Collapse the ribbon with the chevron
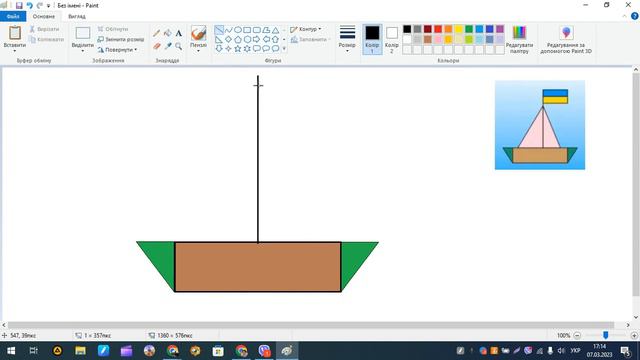640x360 pixels. (624, 16)
